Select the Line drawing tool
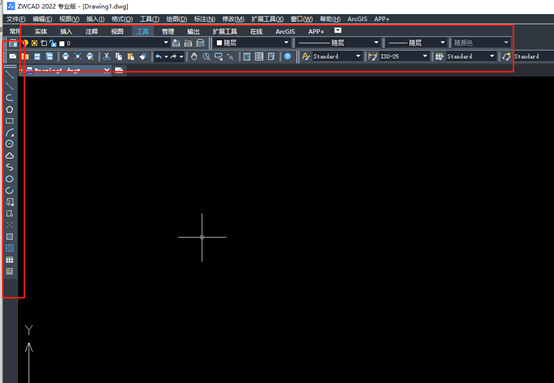The image size is (554, 383). pos(10,75)
